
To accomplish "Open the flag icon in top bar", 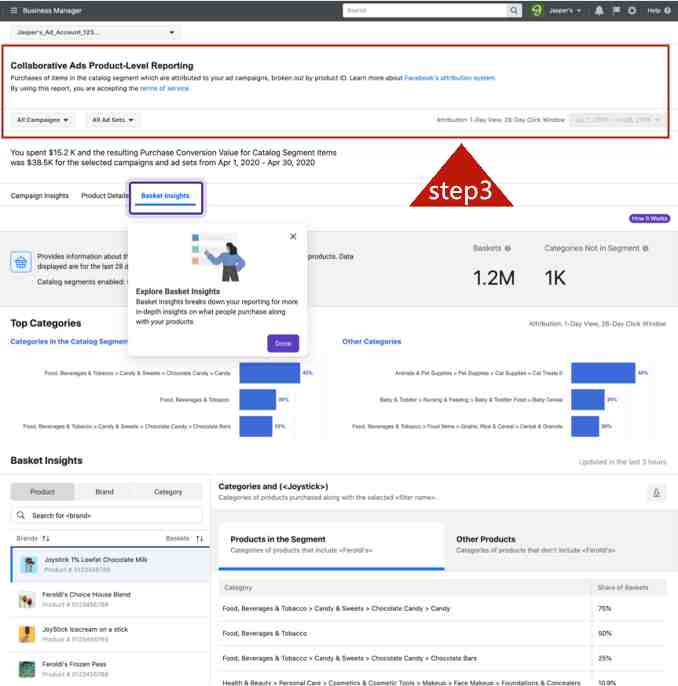I will pyautogui.click(x=616, y=10).
